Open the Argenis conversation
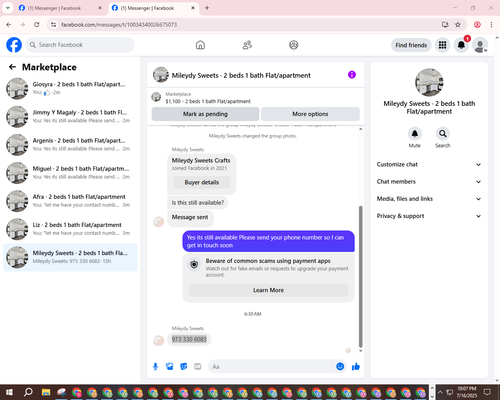 pos(70,145)
